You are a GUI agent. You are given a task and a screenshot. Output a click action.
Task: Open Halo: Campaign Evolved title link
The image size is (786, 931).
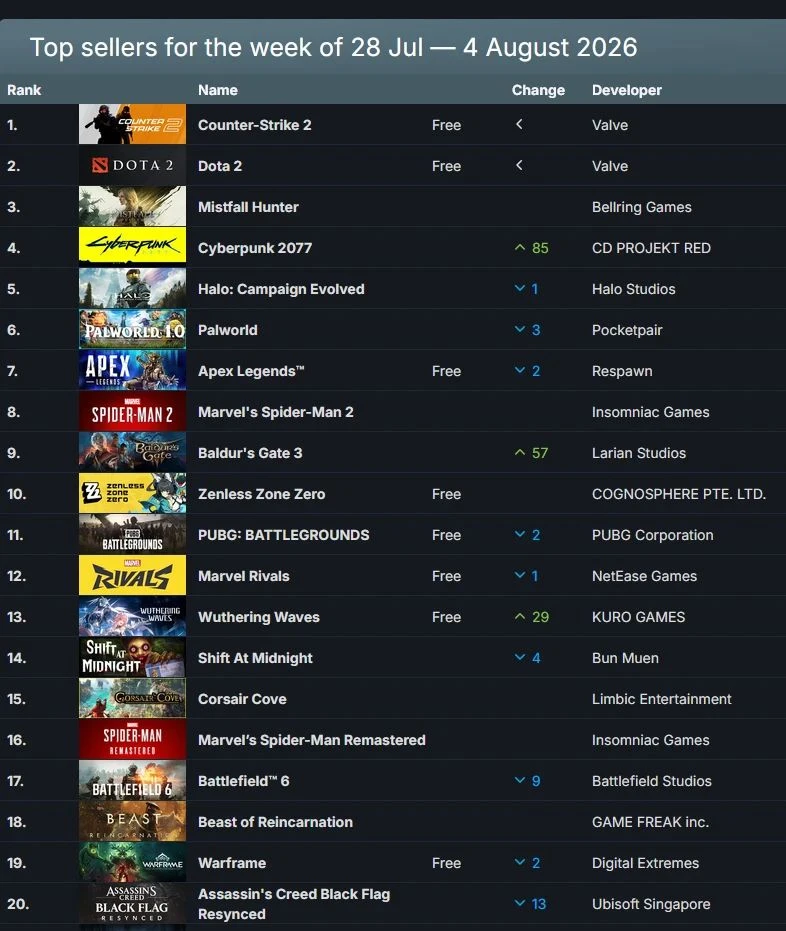click(x=281, y=289)
